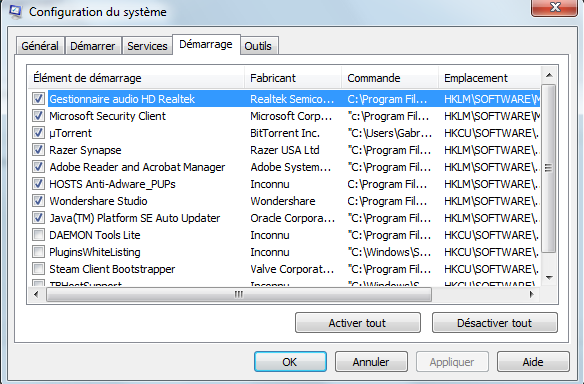Click the Oracle Corpora... manufacturer cell
Screen dimensions: 584x384
pos(292,218)
